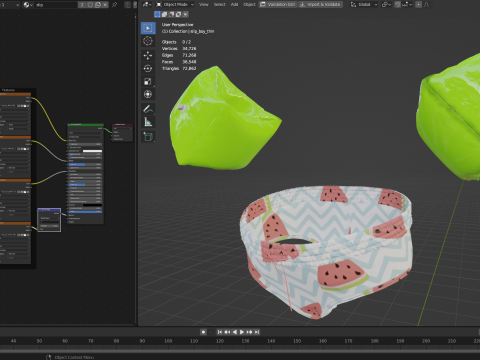This screenshot has width=480, height=360.
Task: Open the Global transform orientation dropdown
Action: tap(364, 4)
